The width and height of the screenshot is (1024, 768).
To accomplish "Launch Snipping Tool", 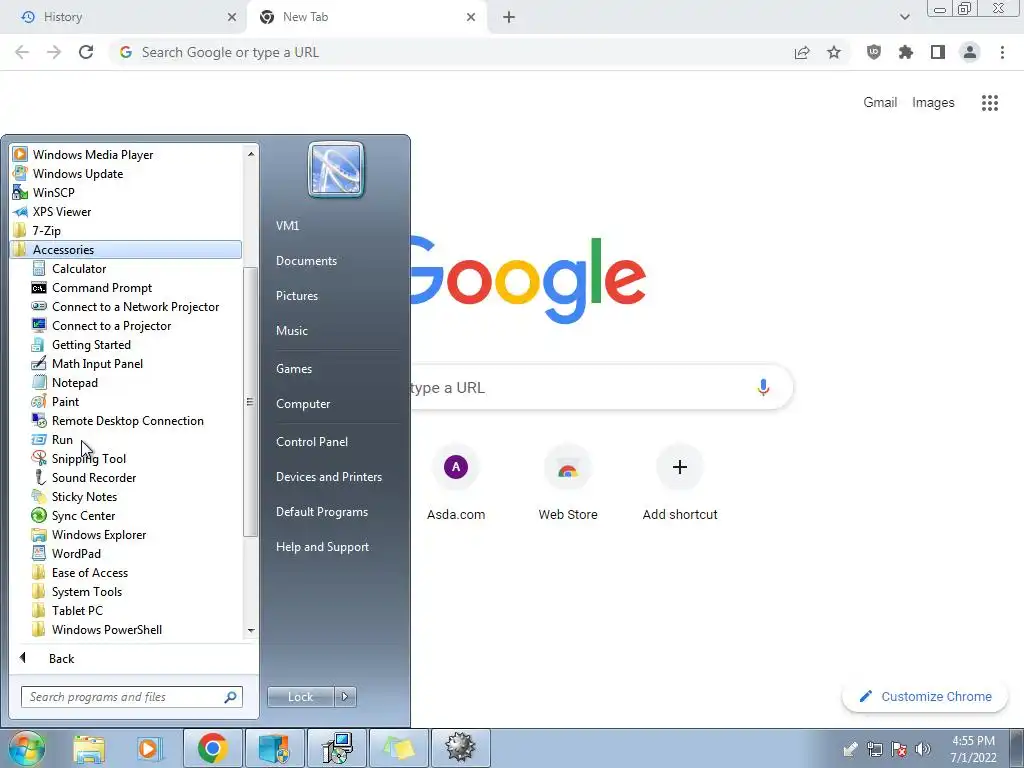I will [x=89, y=458].
